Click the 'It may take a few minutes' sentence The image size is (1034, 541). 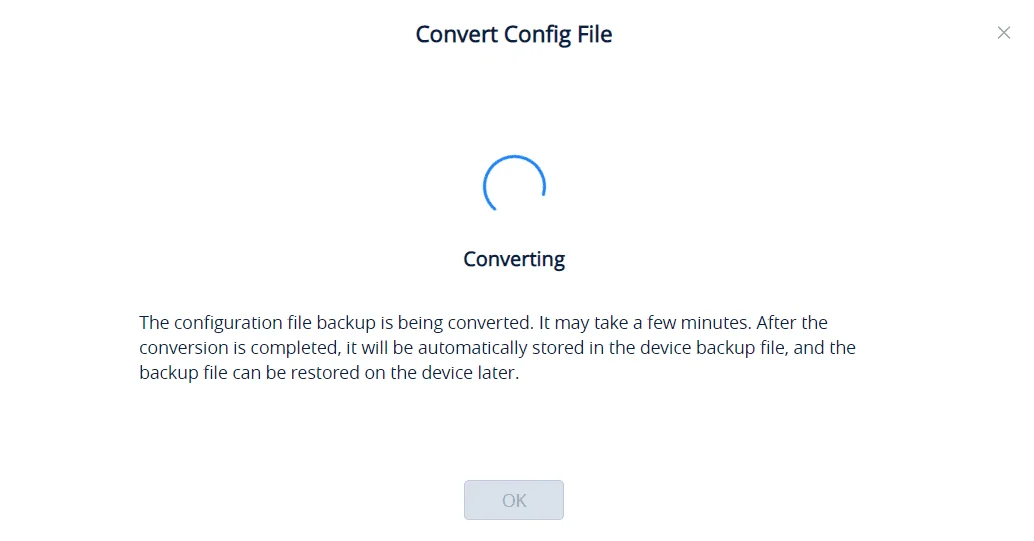tap(645, 323)
